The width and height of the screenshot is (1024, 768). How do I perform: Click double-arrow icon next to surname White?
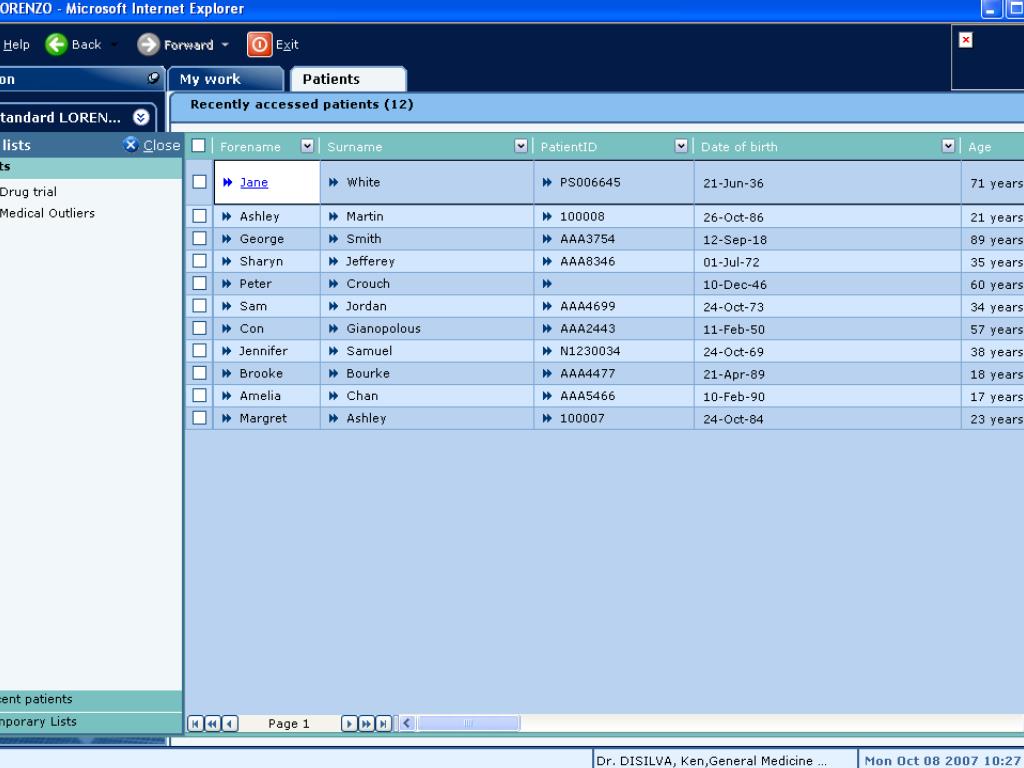coord(334,182)
